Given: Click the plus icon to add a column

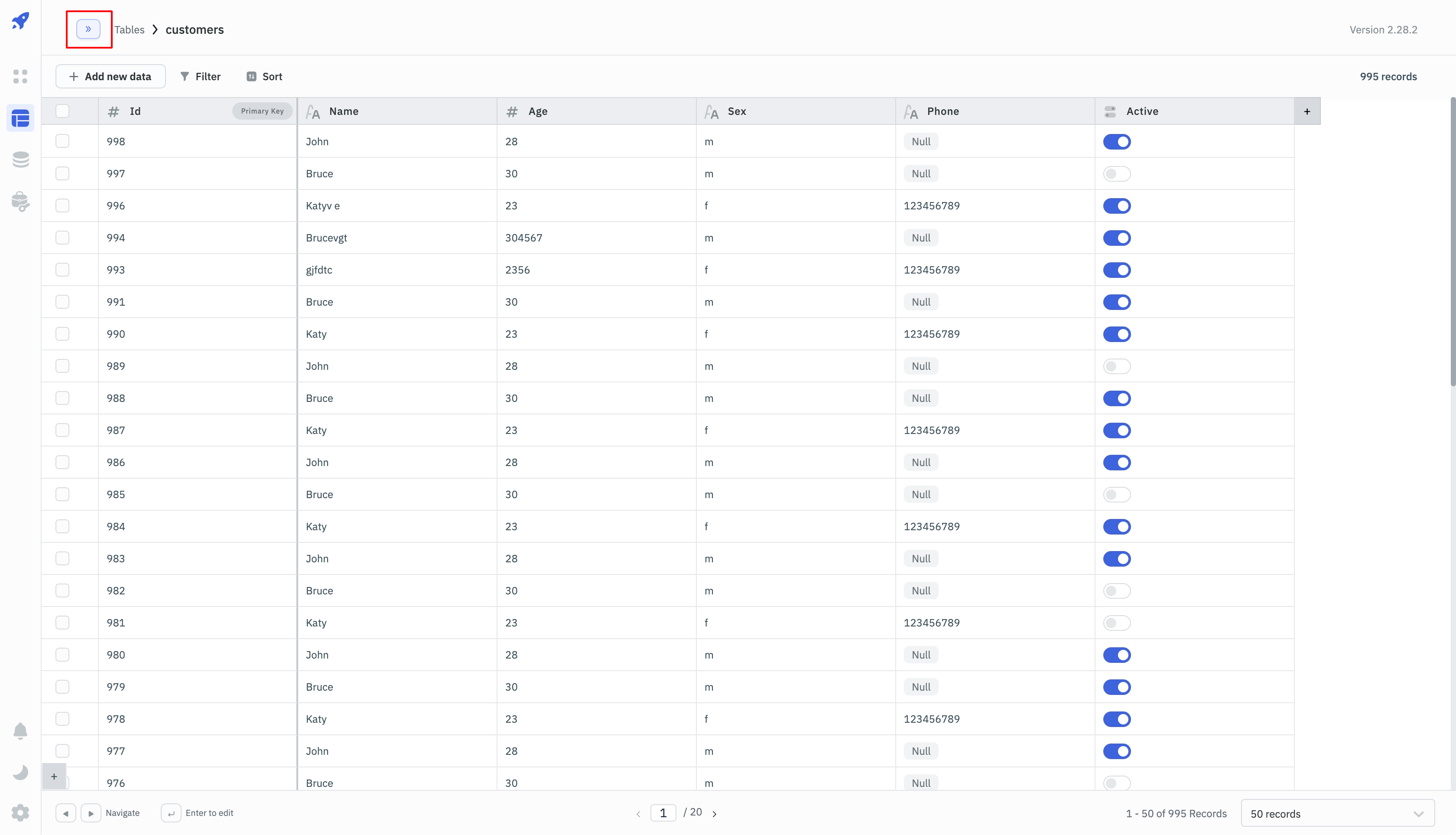Looking at the screenshot, I should pos(1307,111).
